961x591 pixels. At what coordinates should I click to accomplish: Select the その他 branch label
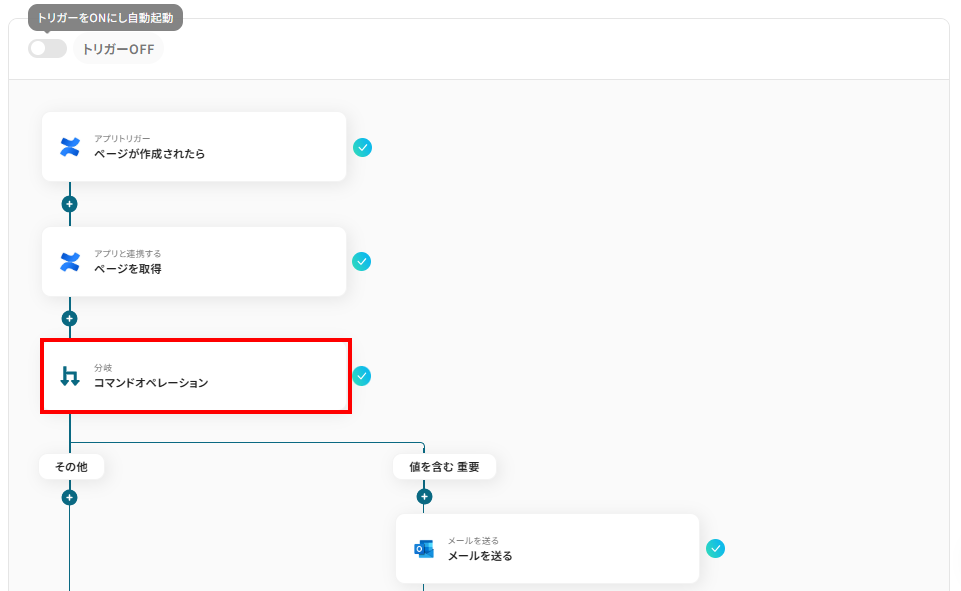click(x=71, y=467)
